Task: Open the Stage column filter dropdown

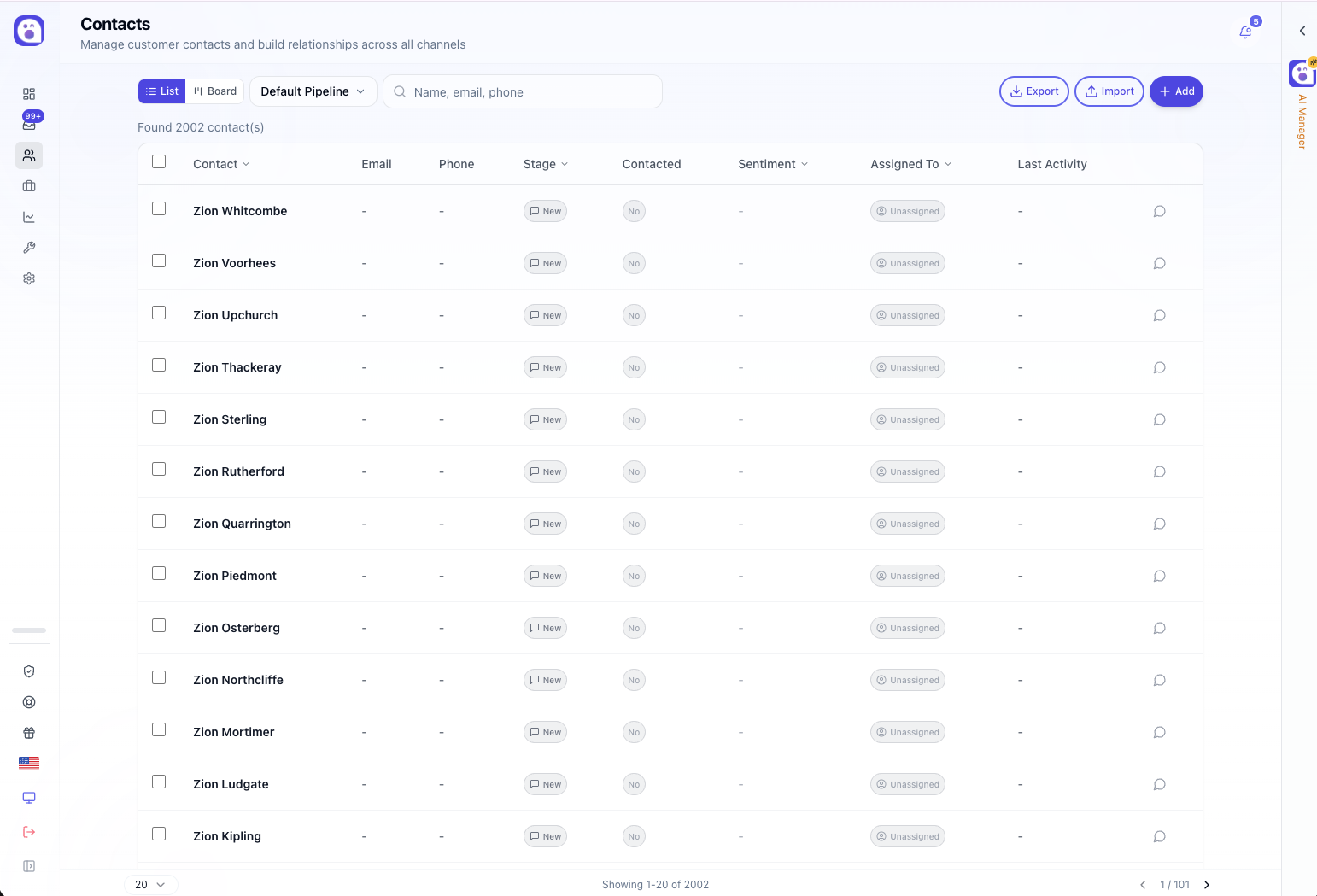Action: pos(546,164)
